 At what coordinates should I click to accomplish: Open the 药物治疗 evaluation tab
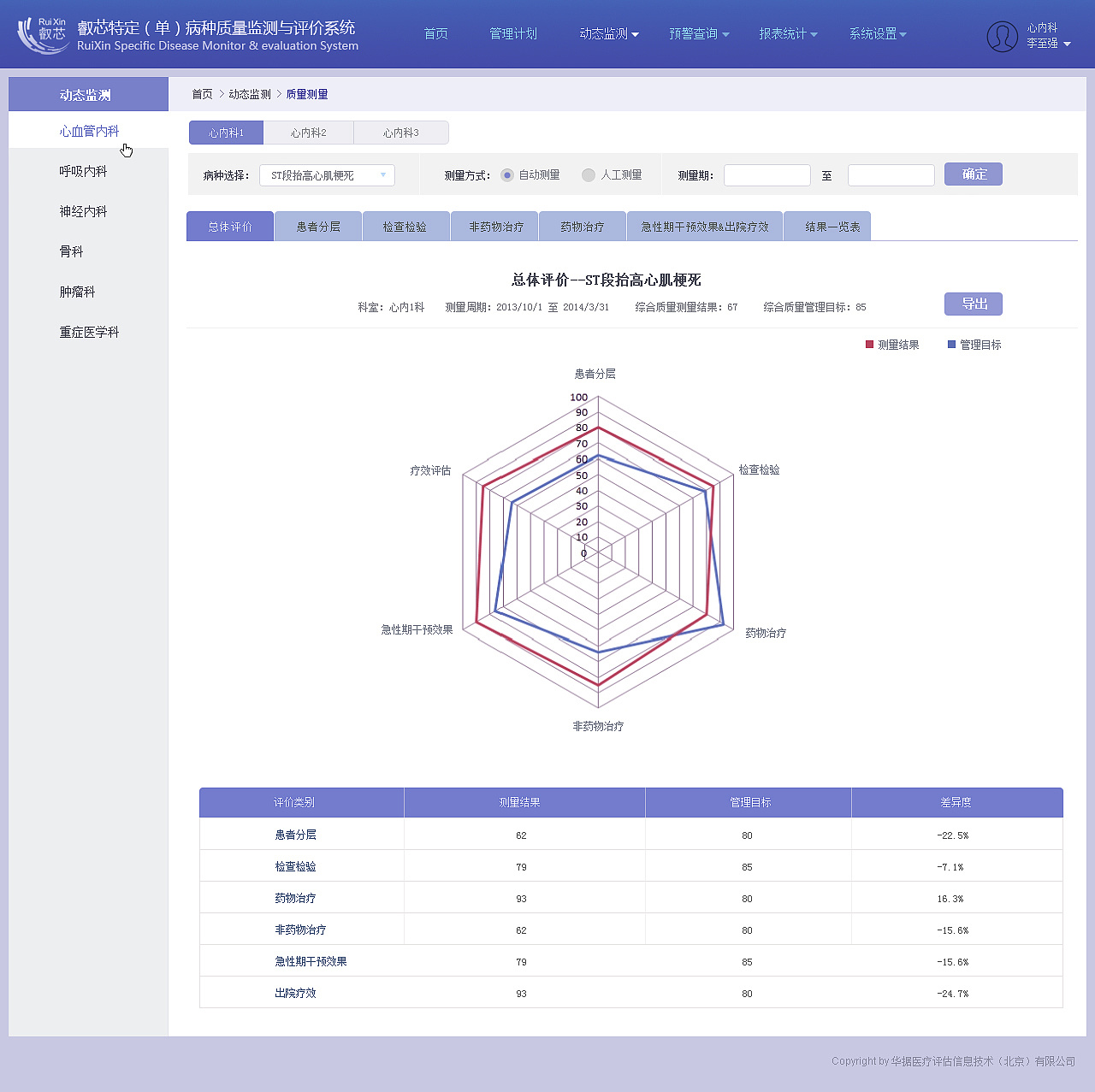click(x=582, y=226)
